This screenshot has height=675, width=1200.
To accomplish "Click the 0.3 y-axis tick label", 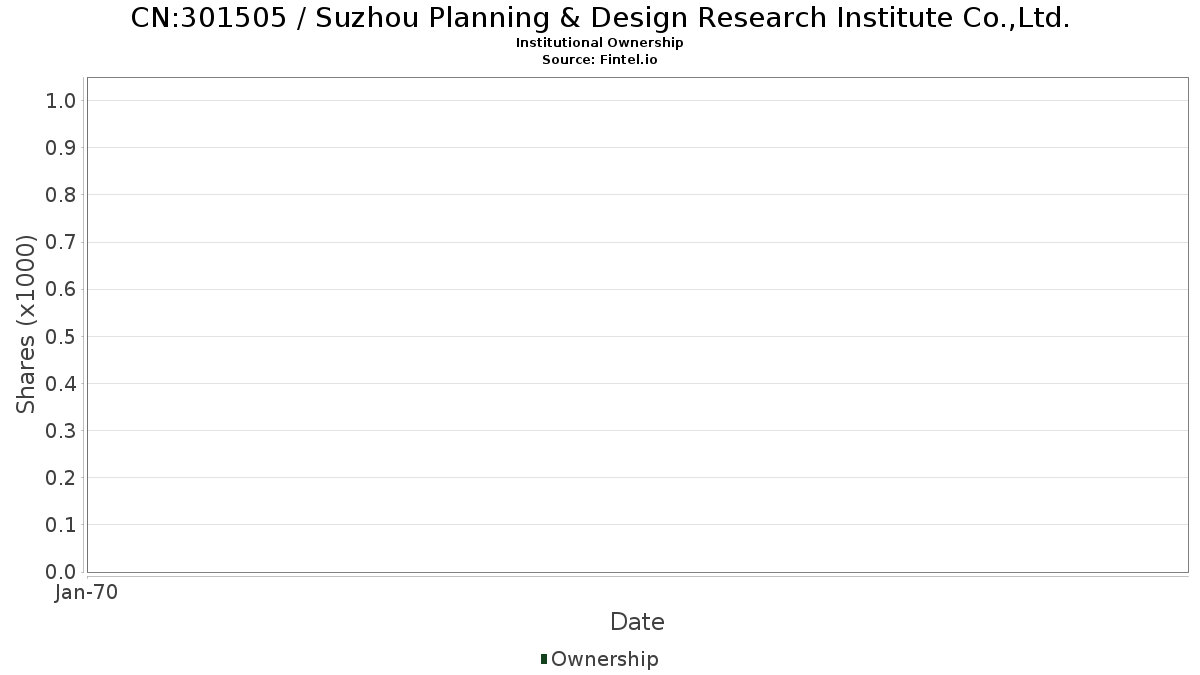I will point(61,431).
